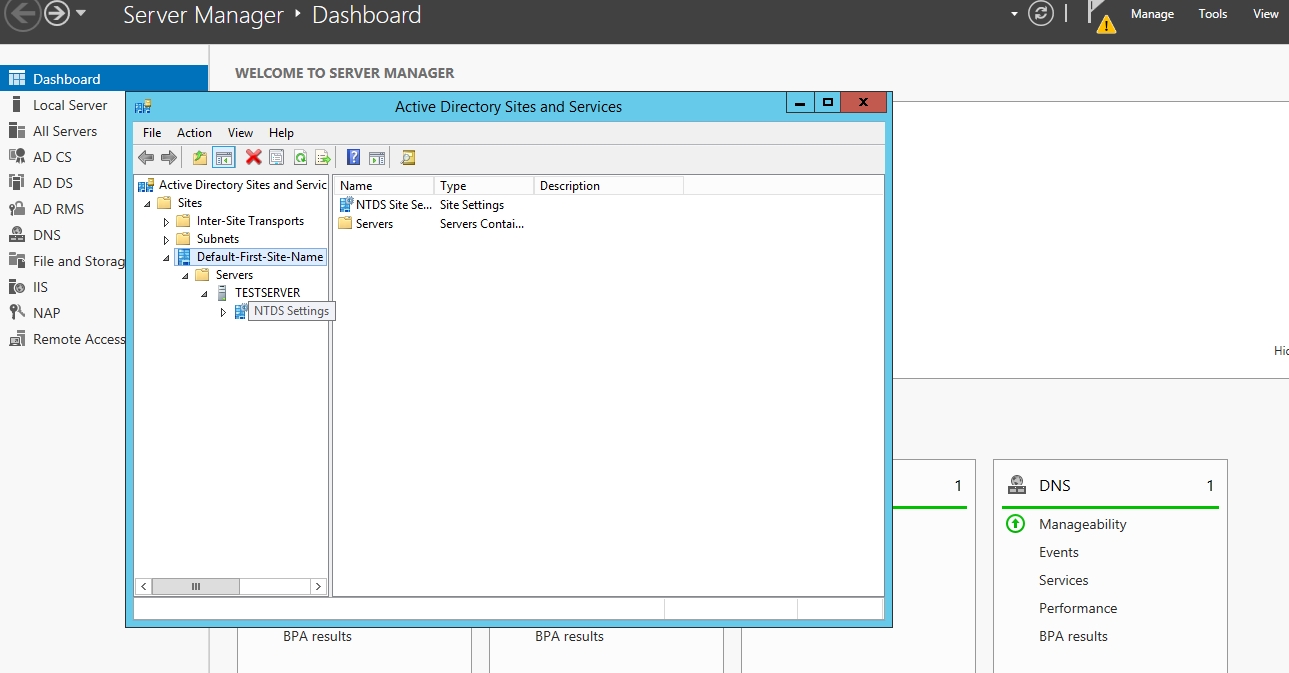Viewport: 1289px width, 673px height.
Task: Open Help with the blue question mark icon
Action: click(x=353, y=157)
